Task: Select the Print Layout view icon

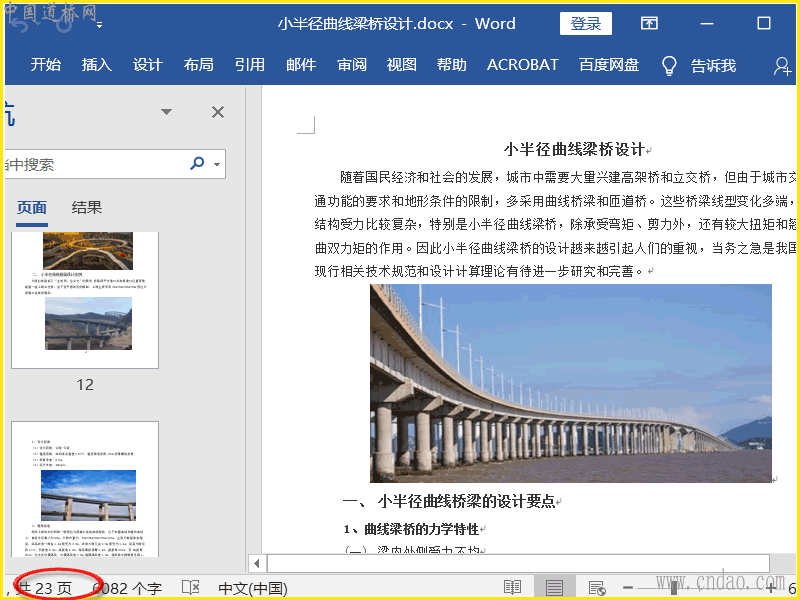Action: pyautogui.click(x=554, y=588)
